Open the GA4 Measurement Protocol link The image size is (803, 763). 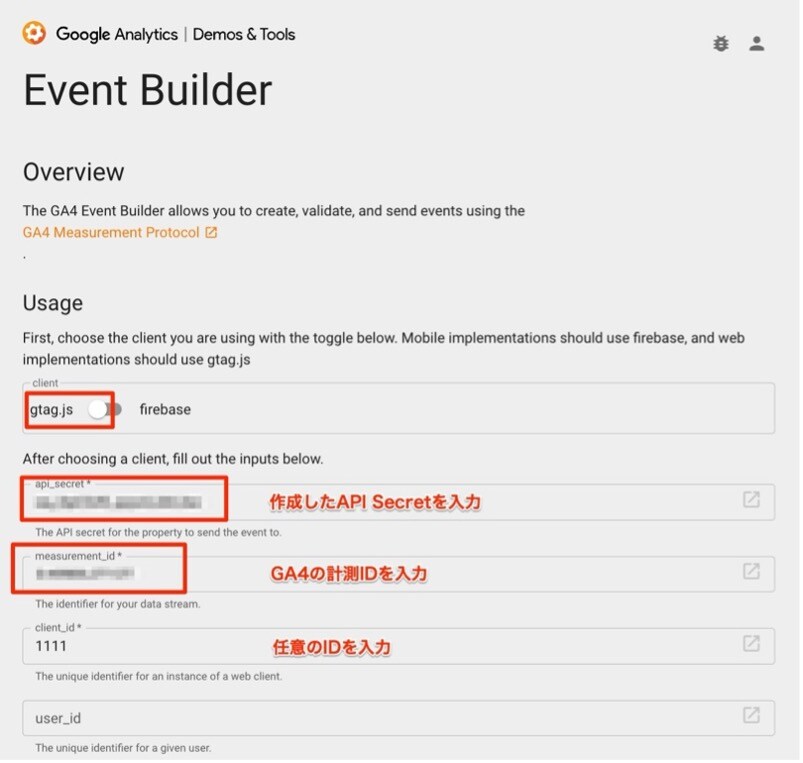tap(110, 233)
